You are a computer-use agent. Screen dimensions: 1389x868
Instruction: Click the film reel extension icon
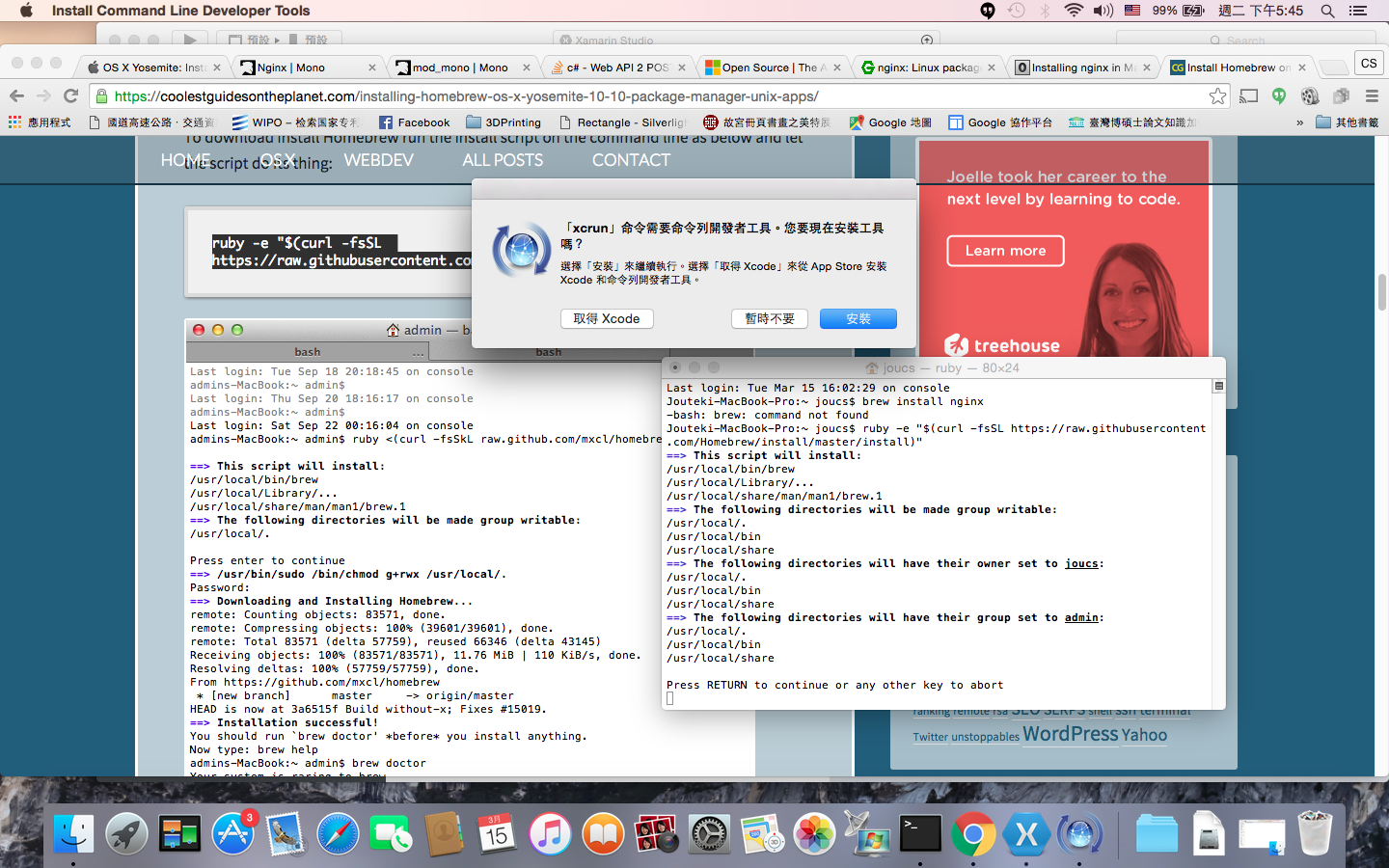[1310, 95]
